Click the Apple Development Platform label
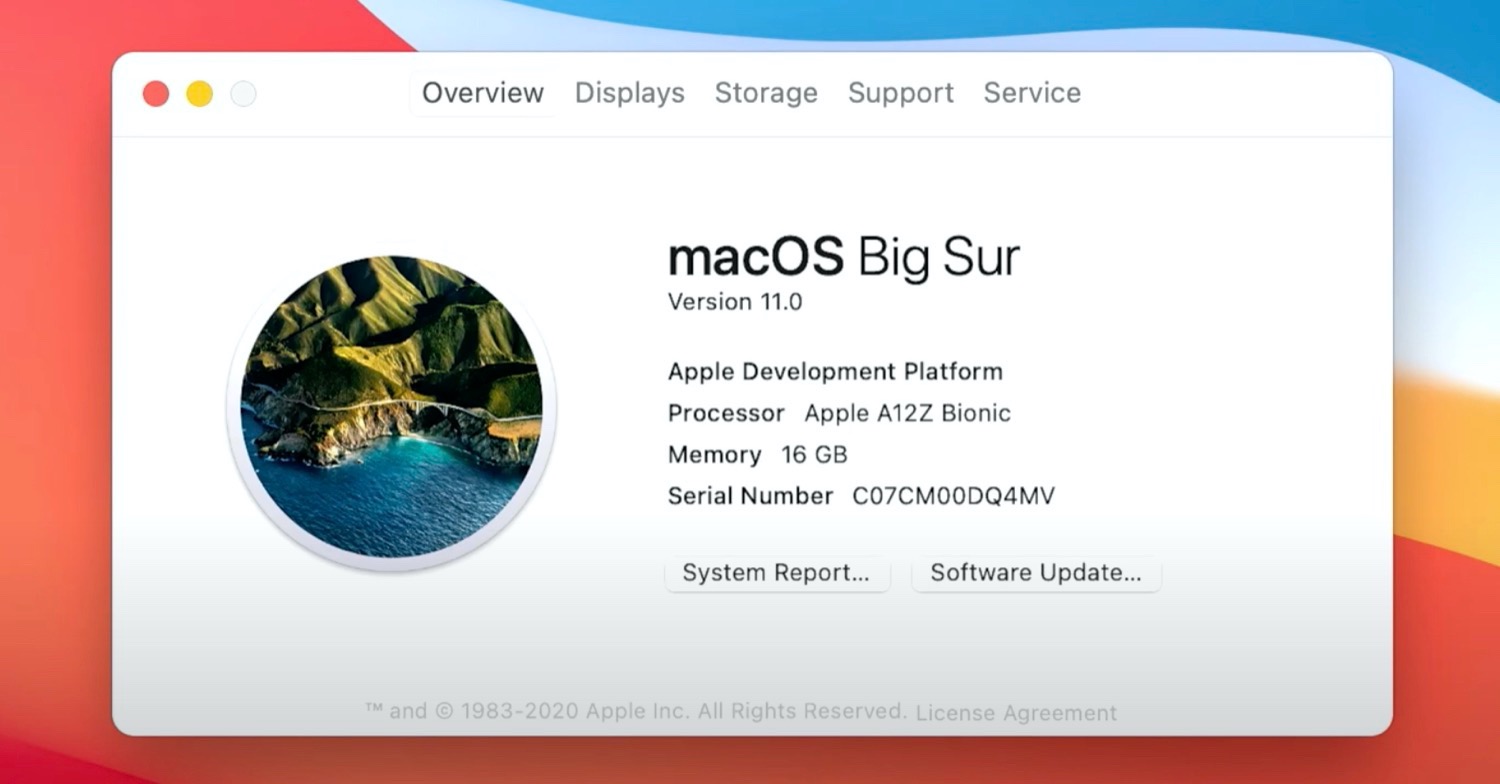 (835, 372)
